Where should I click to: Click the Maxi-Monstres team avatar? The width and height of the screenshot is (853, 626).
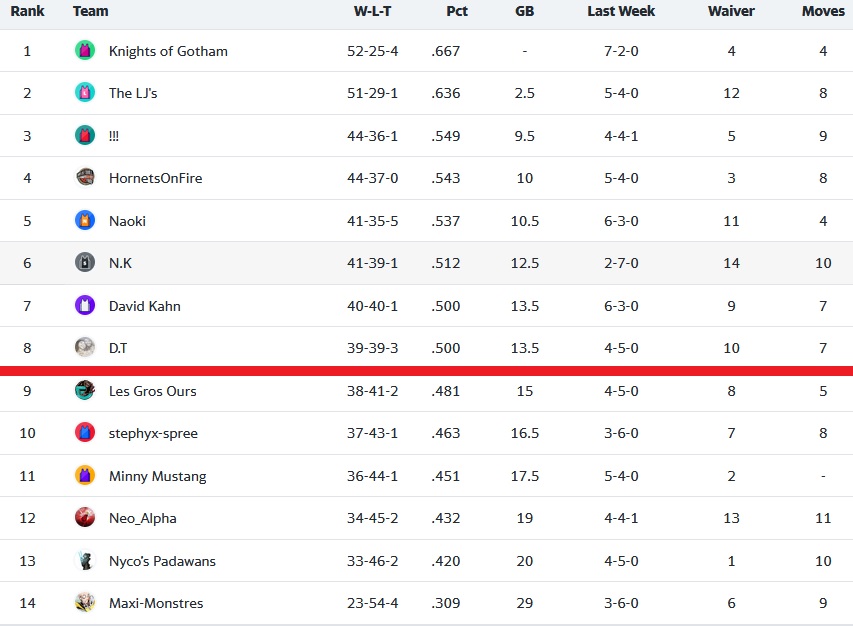(85, 603)
